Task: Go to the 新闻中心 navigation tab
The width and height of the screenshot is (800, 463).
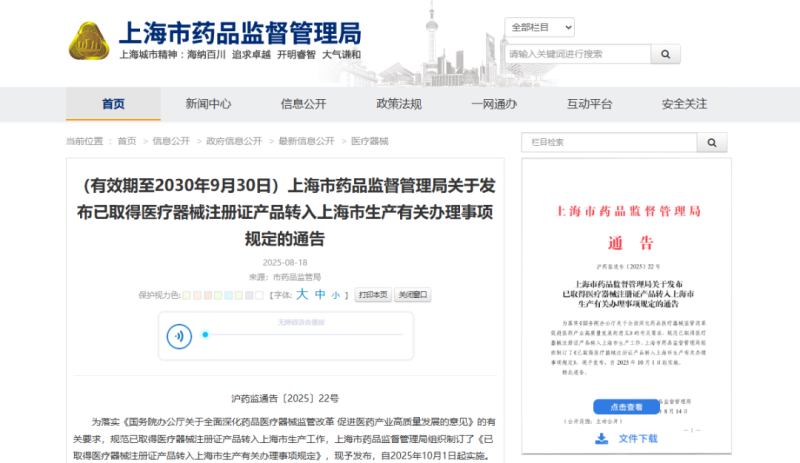Action: pyautogui.click(x=208, y=104)
